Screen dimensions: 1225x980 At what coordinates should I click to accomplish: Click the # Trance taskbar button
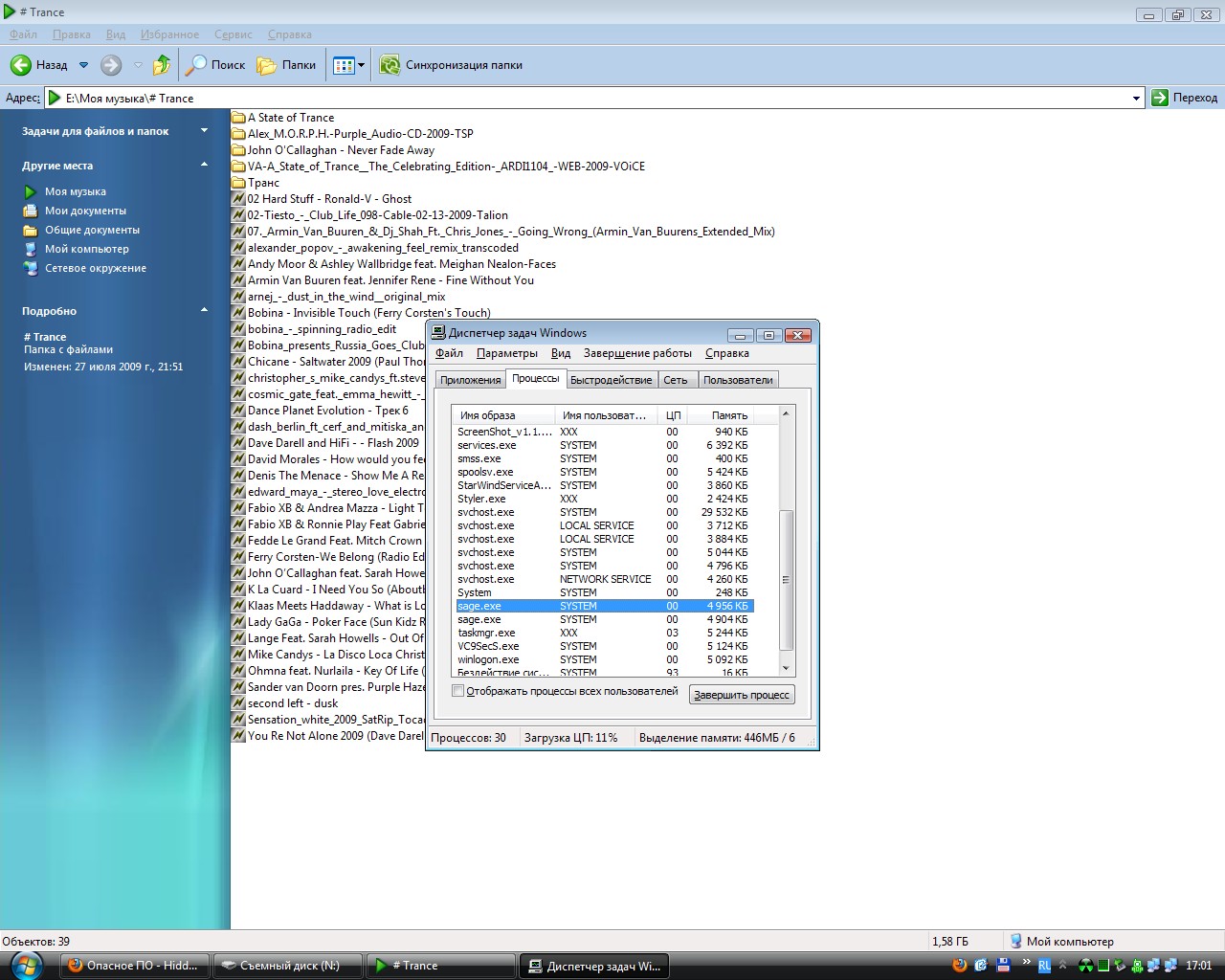point(441,966)
